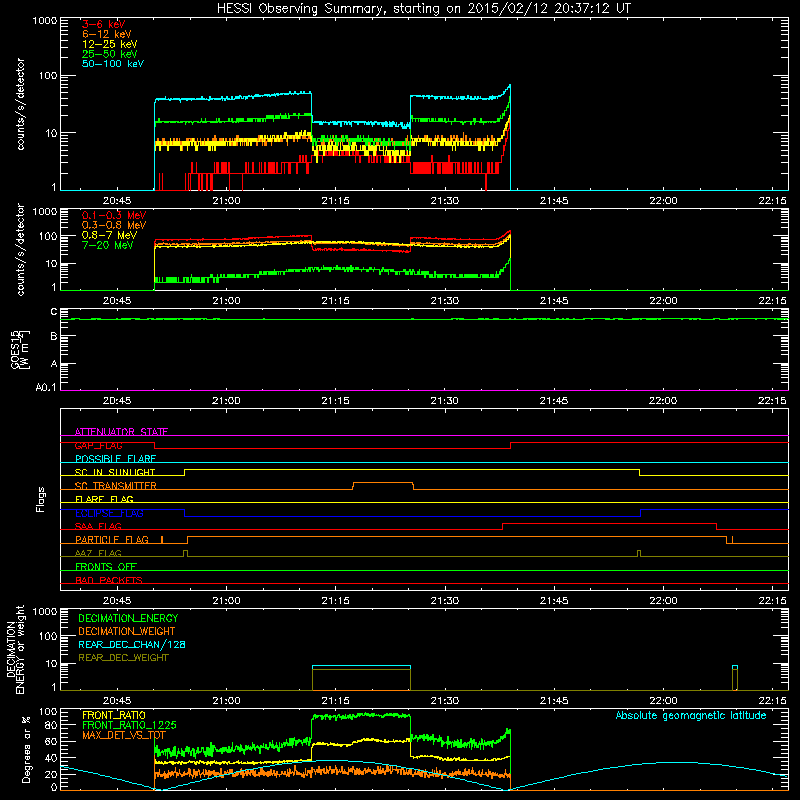This screenshot has width=800, height=800.
Task: Click the MAX_DET_VS_TOT legend label
Action: [123, 735]
